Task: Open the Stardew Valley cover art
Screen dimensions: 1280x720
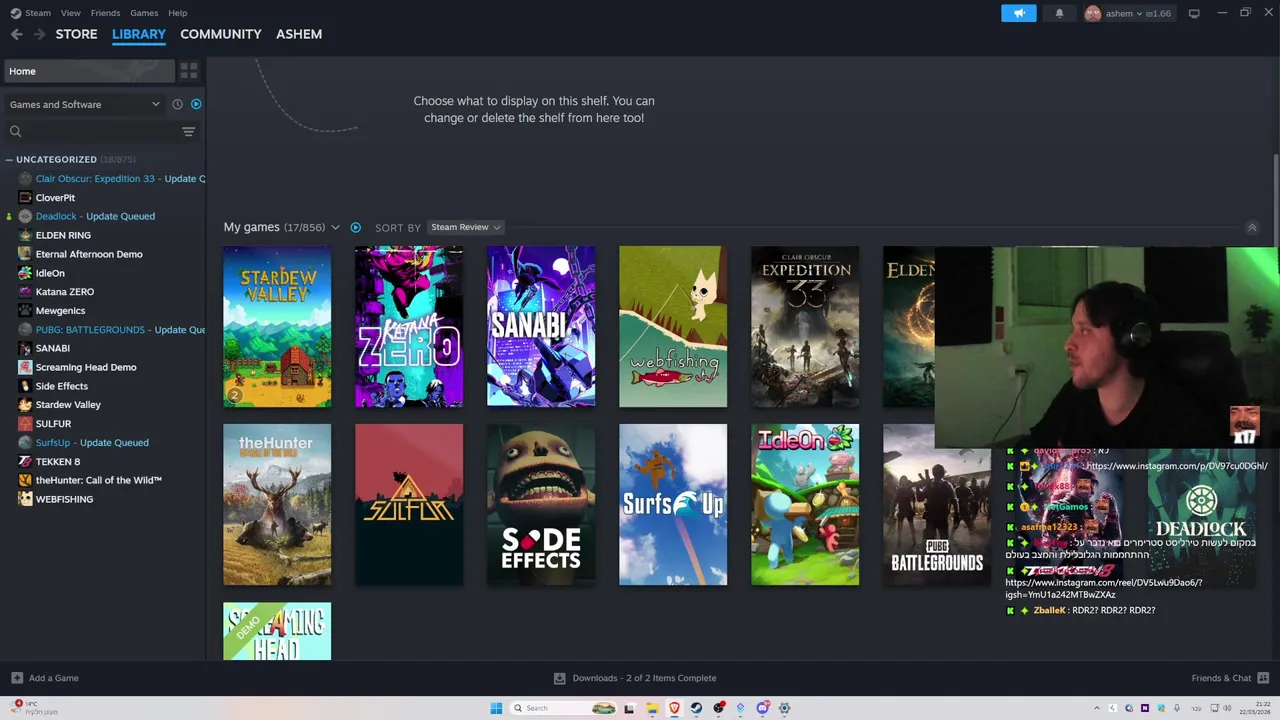Action: (x=277, y=327)
